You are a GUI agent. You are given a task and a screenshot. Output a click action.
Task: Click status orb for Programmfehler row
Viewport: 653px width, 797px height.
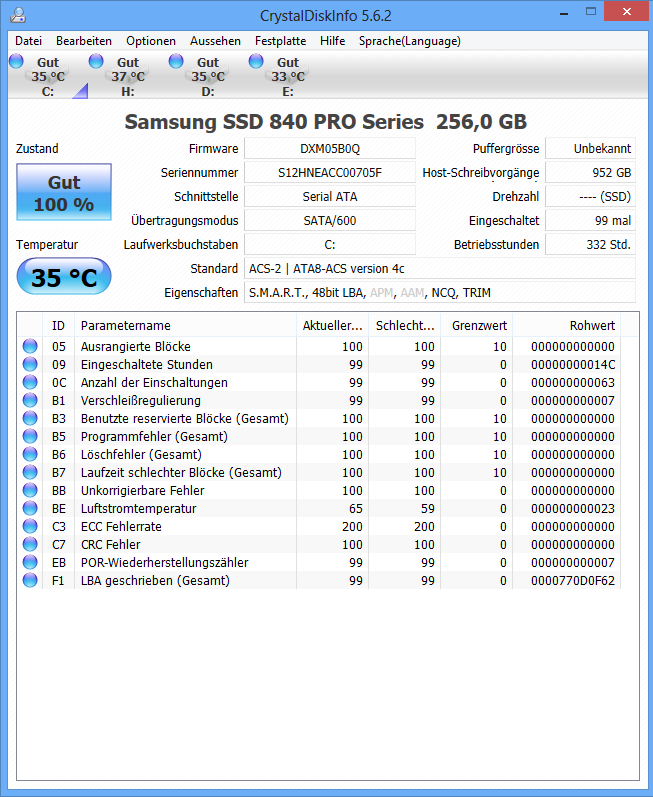(30, 436)
